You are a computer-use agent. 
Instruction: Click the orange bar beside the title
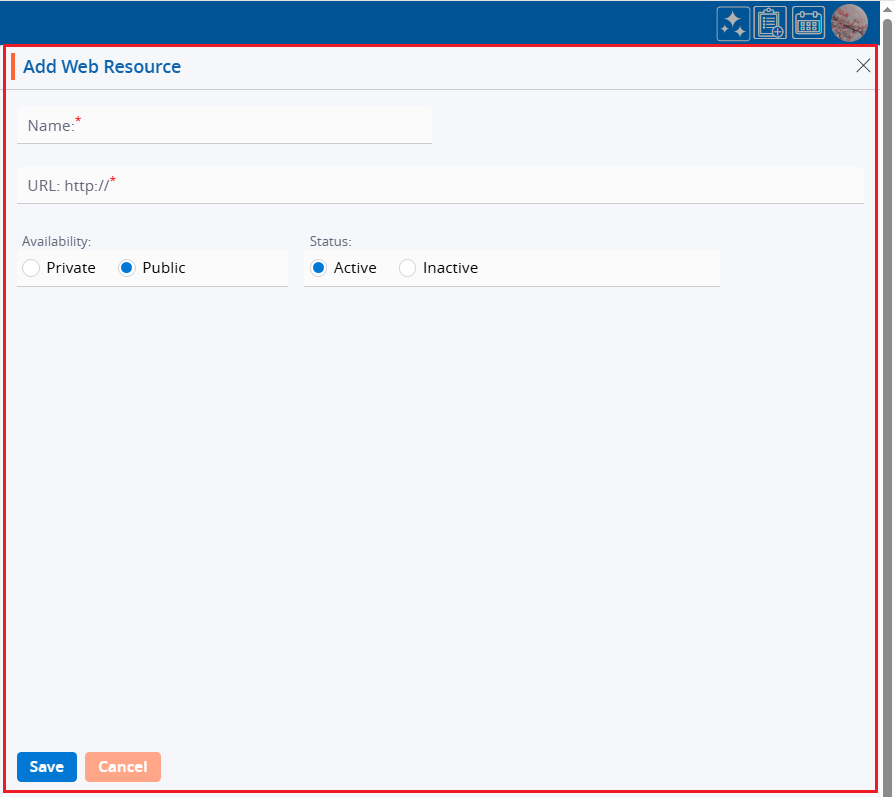click(x=13, y=67)
